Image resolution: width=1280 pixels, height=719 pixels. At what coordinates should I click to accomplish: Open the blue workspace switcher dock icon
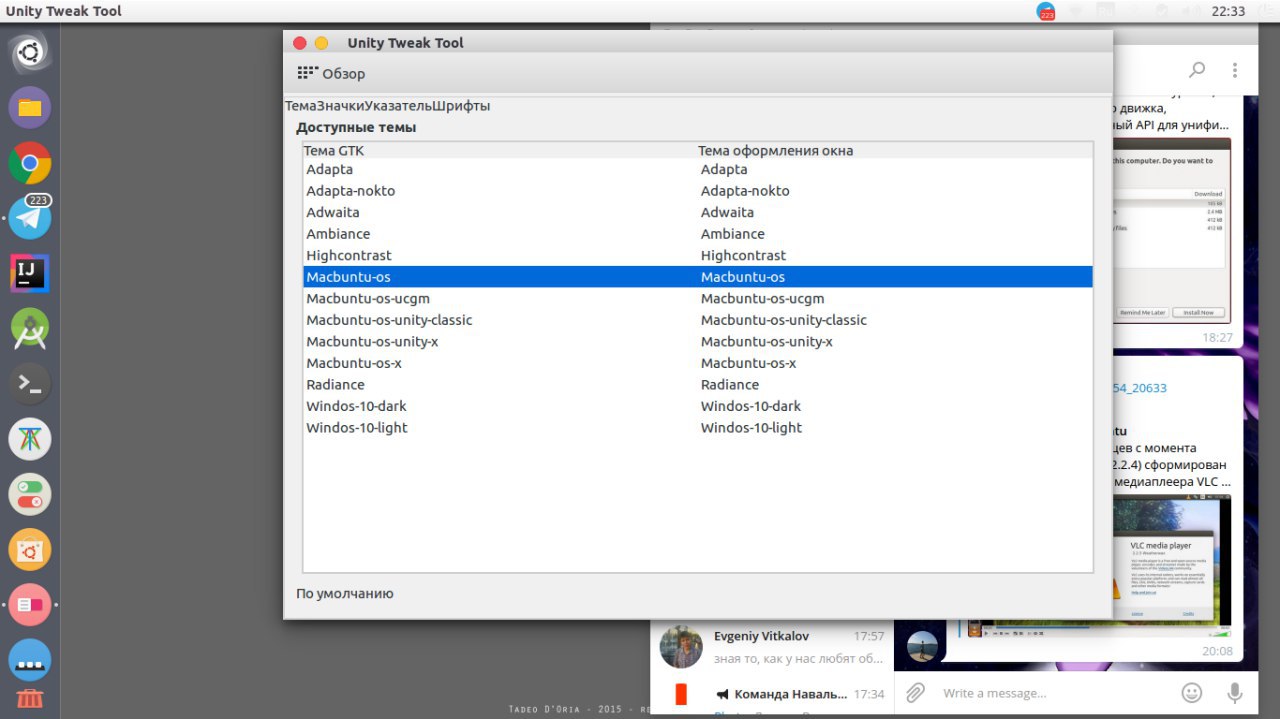(30, 660)
